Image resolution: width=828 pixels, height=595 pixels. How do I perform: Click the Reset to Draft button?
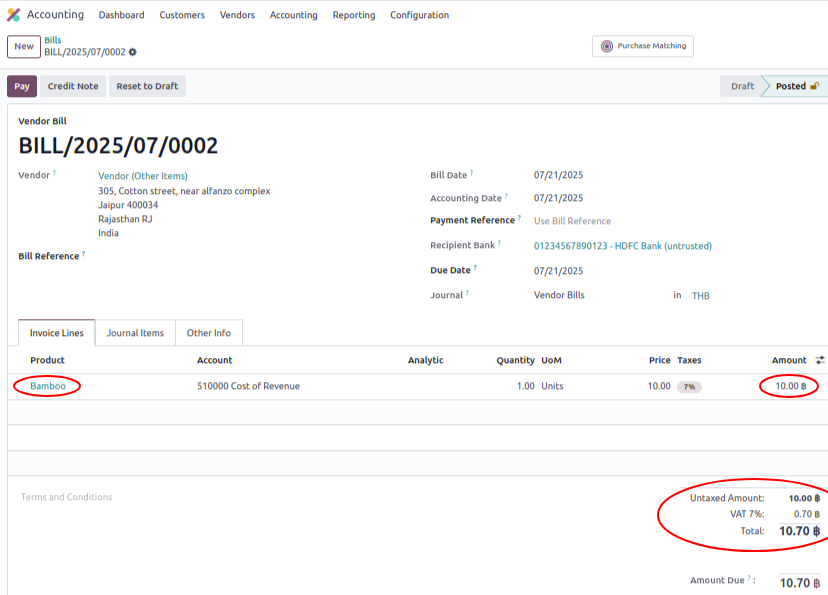pos(147,86)
